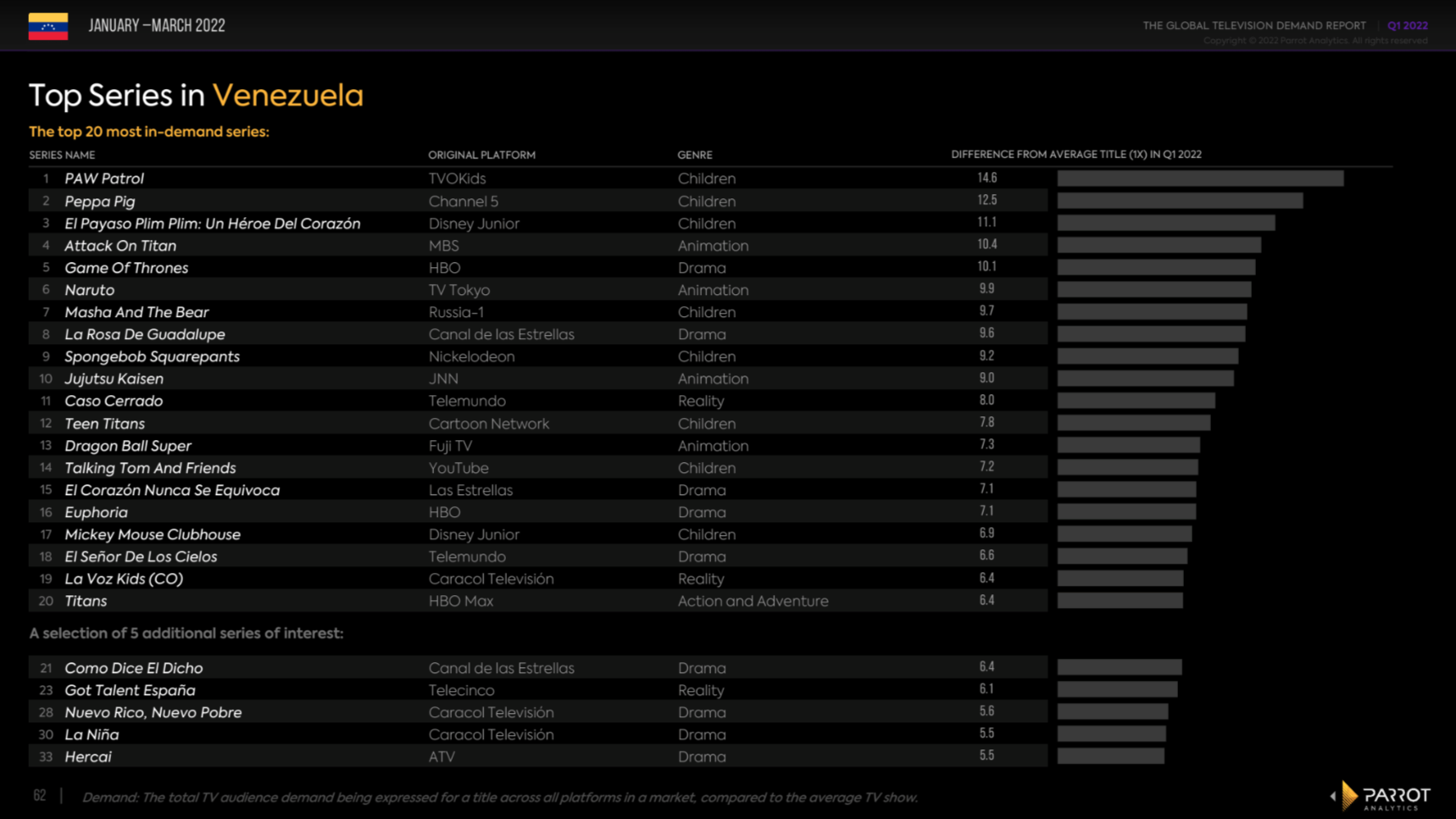Click Game Of Thrones series name
This screenshot has height=819, width=1456.
coord(126,268)
